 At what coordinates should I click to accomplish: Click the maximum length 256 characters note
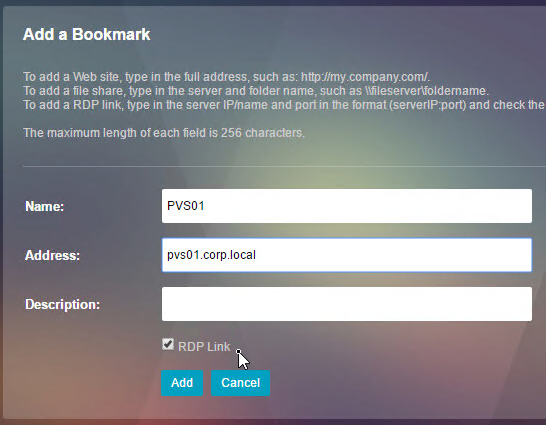164,133
